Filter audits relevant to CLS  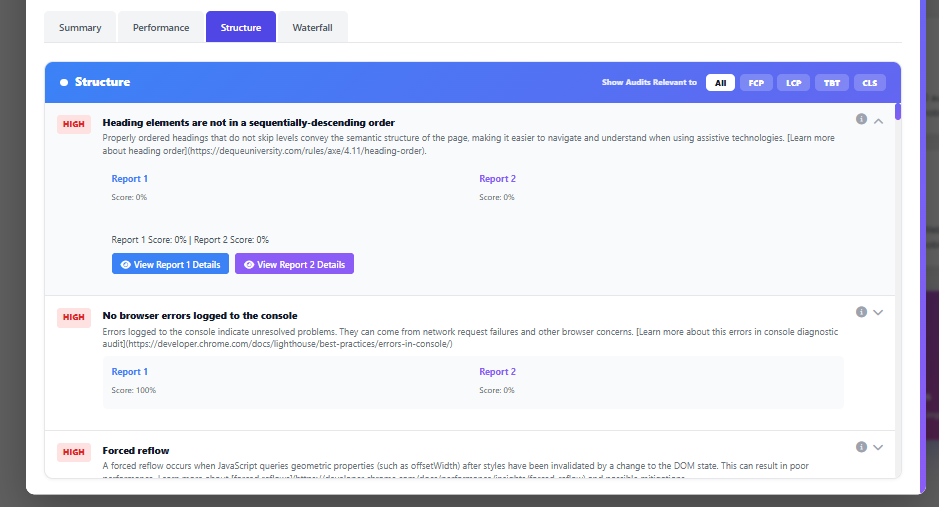[870, 83]
